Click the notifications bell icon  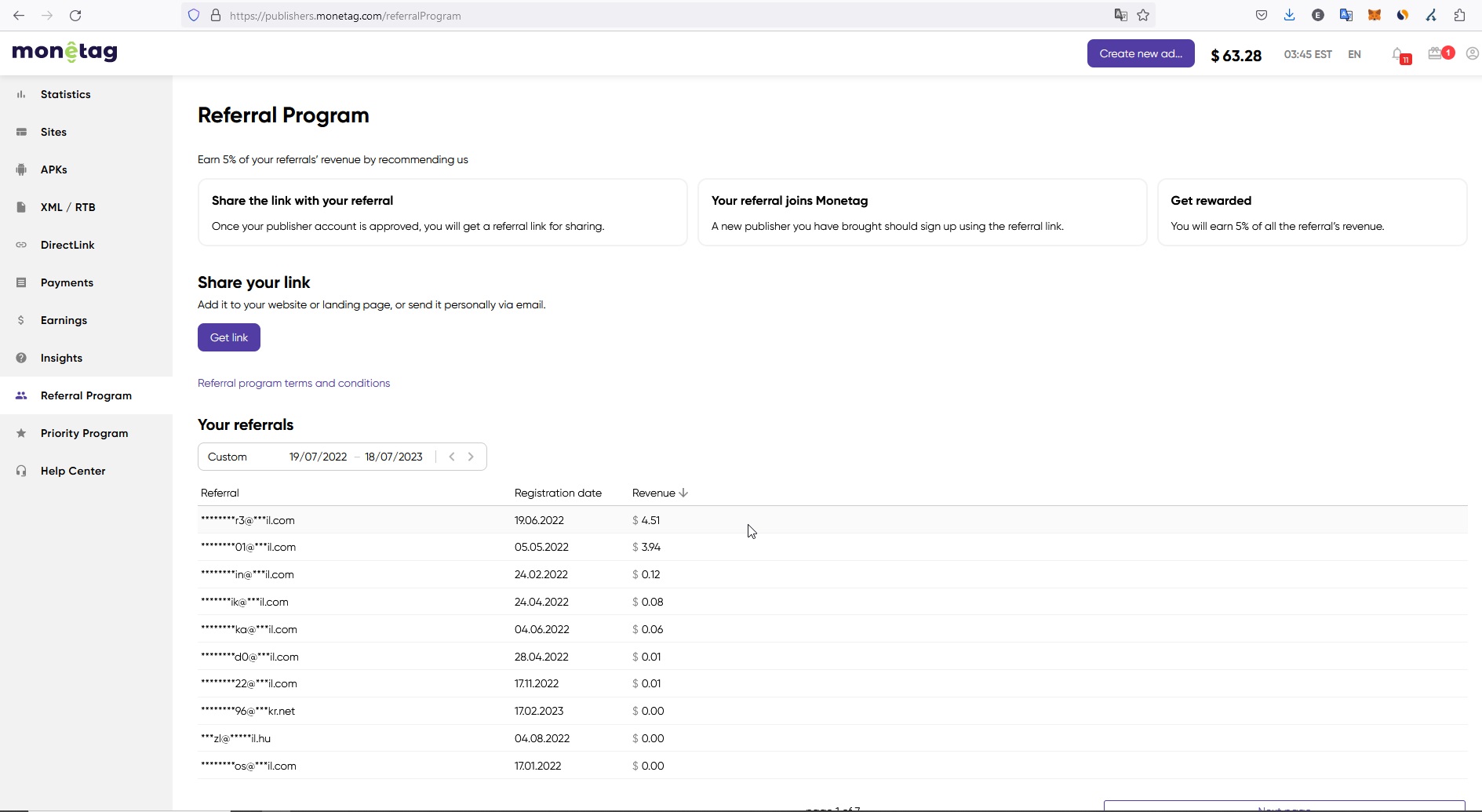click(1398, 54)
